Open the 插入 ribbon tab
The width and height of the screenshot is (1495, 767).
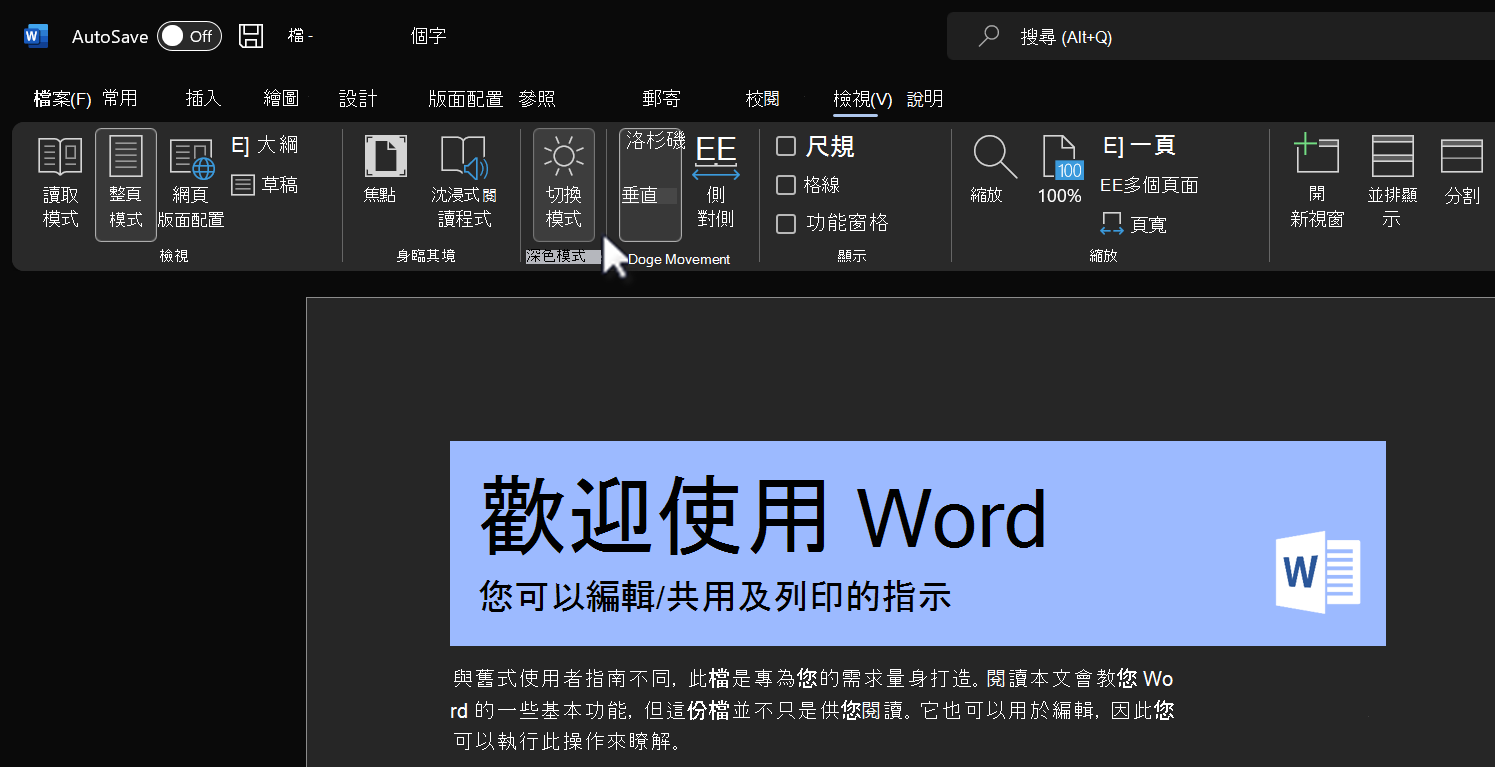203,98
